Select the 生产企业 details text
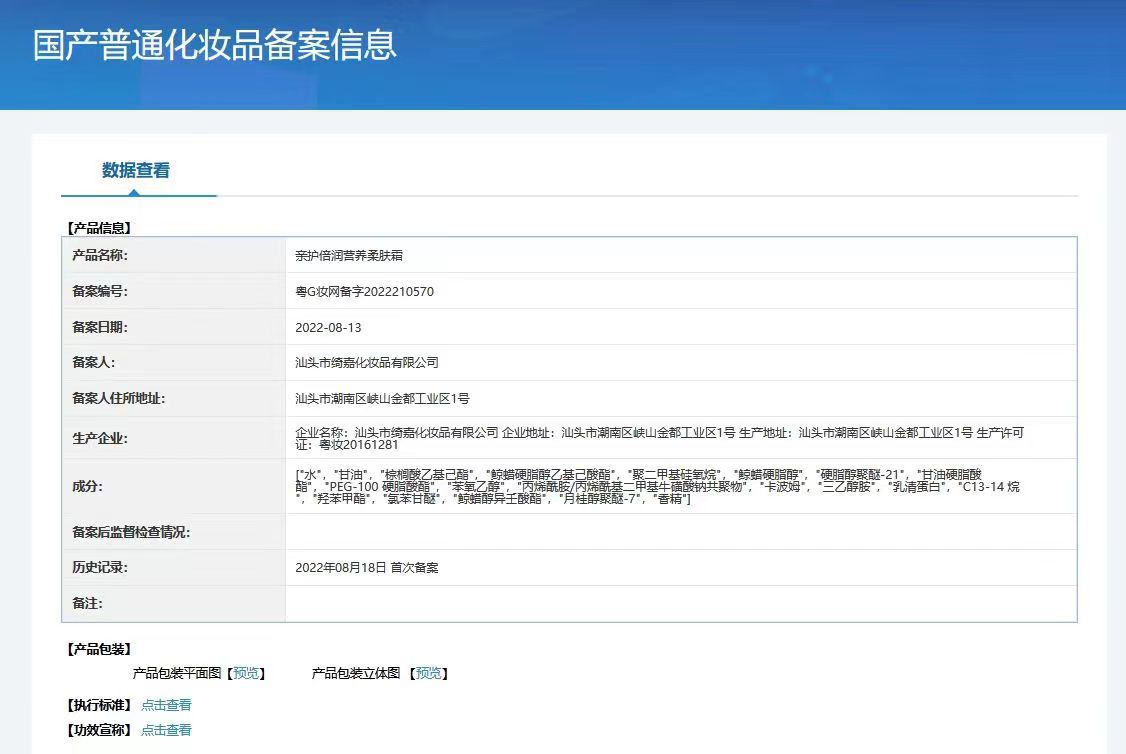Image resolution: width=1126 pixels, height=754 pixels. click(x=659, y=439)
